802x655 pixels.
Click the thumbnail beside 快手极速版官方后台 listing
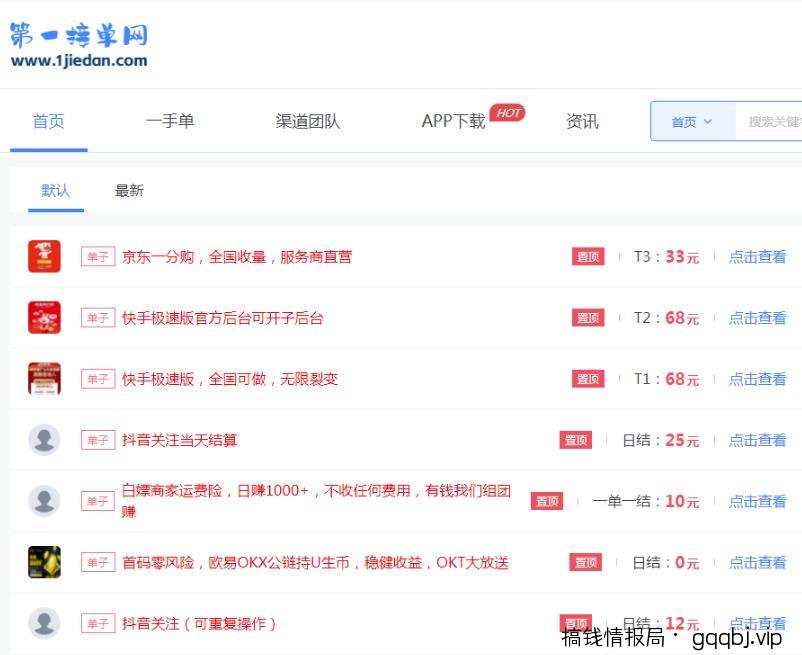pyautogui.click(x=44, y=317)
